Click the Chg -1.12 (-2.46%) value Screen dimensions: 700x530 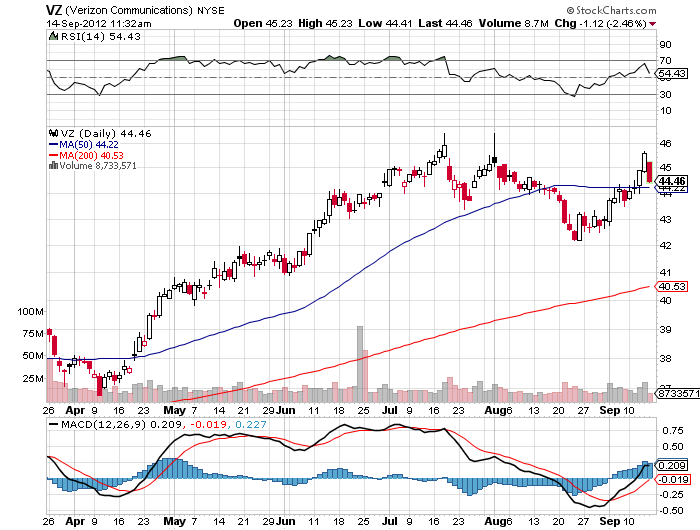(600, 23)
